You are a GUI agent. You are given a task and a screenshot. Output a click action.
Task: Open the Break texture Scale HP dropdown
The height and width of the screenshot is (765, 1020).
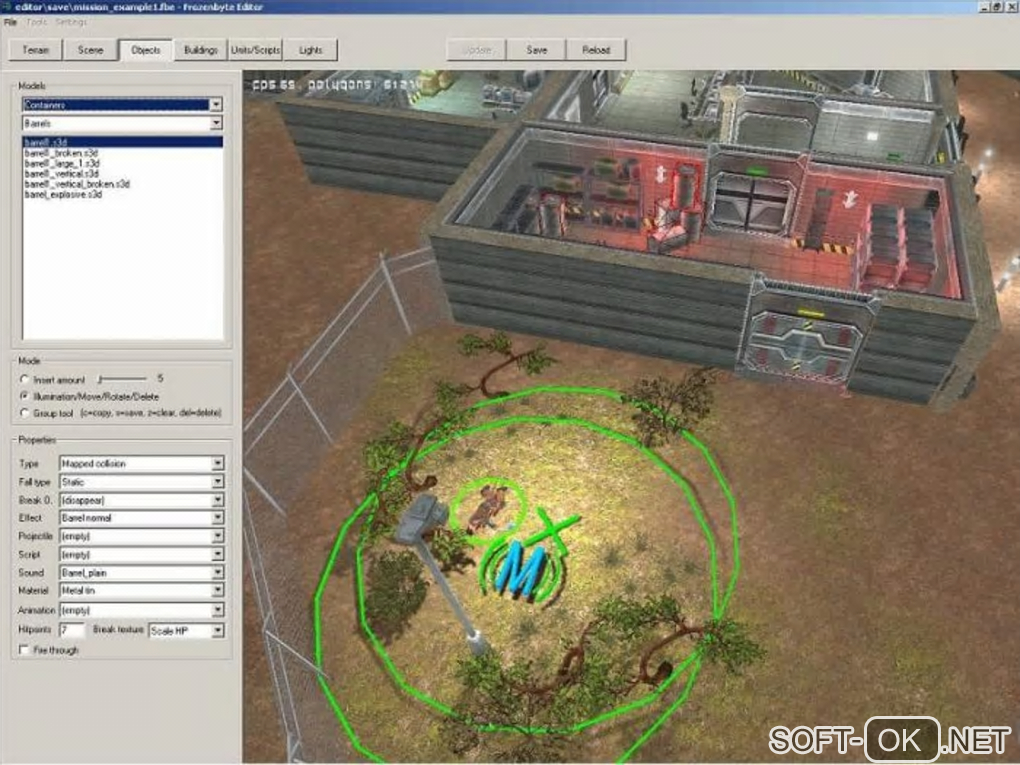(187, 630)
